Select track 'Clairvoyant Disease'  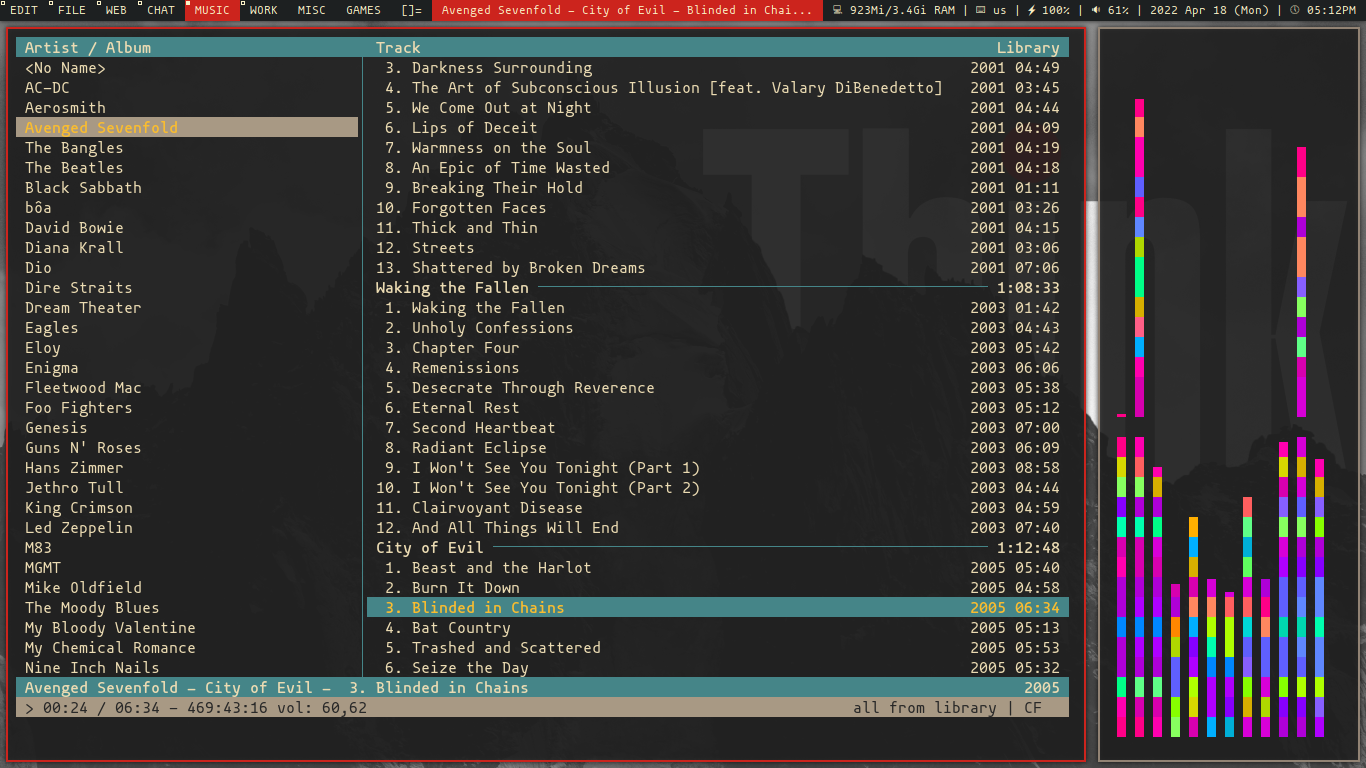point(717,508)
